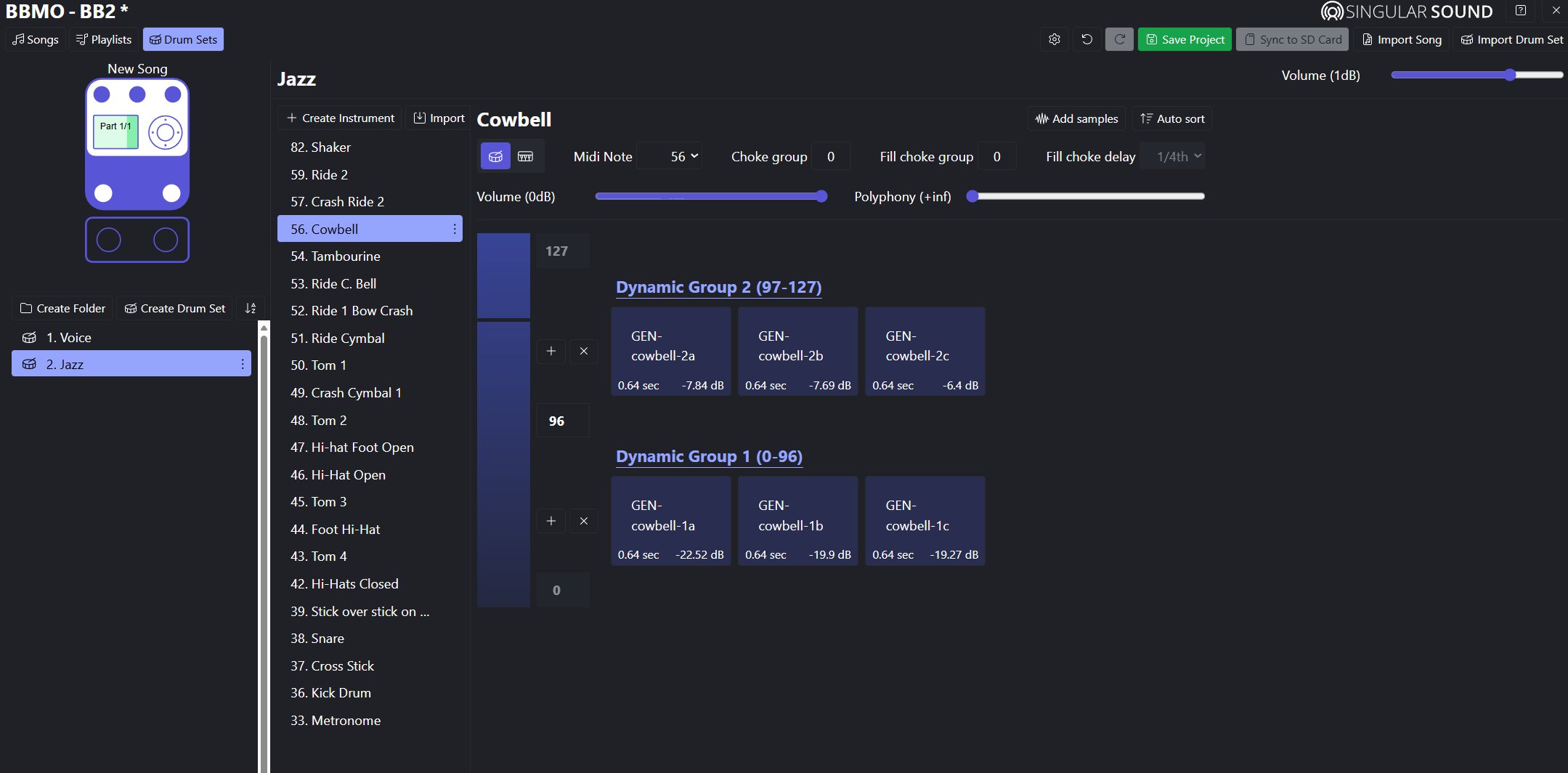Click the Part 1/1 pedal display

[x=115, y=131]
